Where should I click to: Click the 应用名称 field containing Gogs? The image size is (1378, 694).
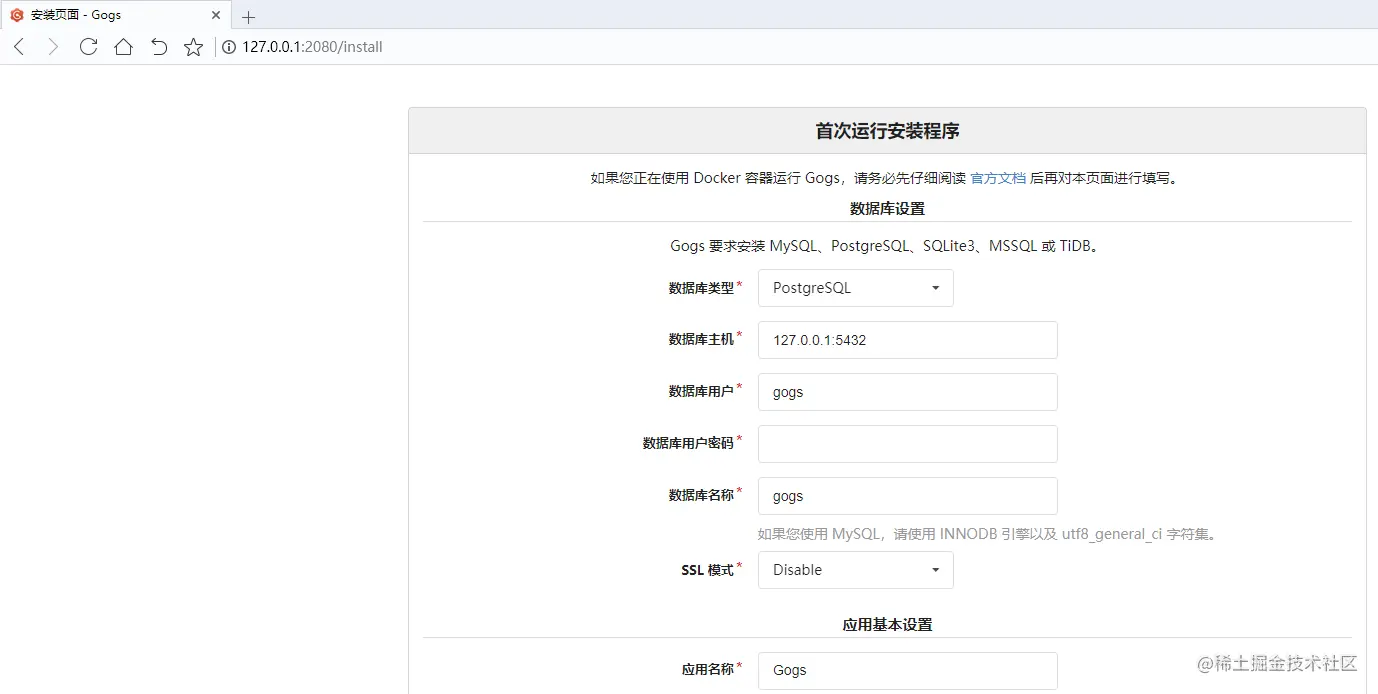point(907,670)
